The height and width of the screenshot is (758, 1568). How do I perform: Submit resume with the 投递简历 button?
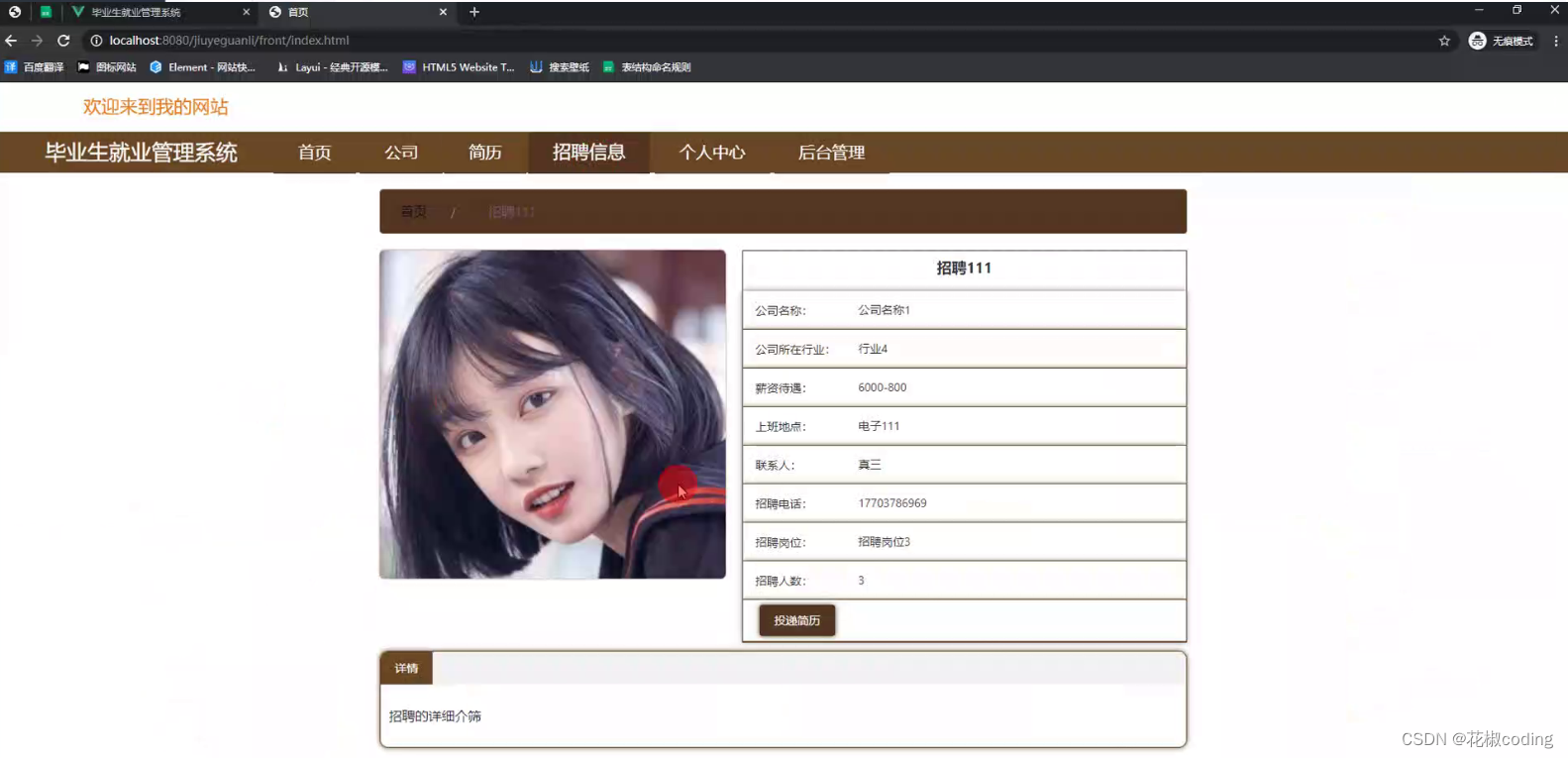[797, 620]
